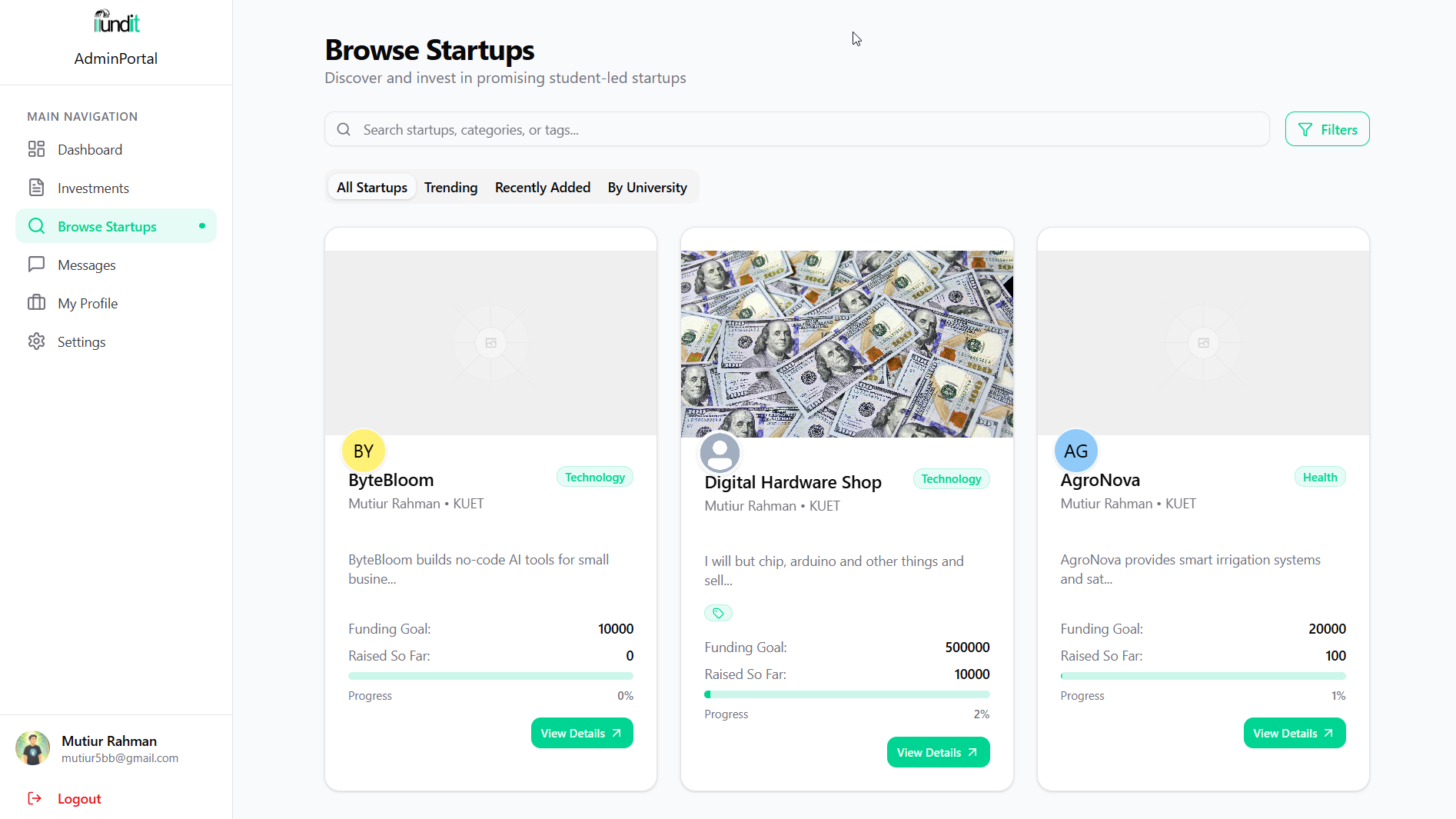Switch to the Recently Added tab

click(543, 187)
